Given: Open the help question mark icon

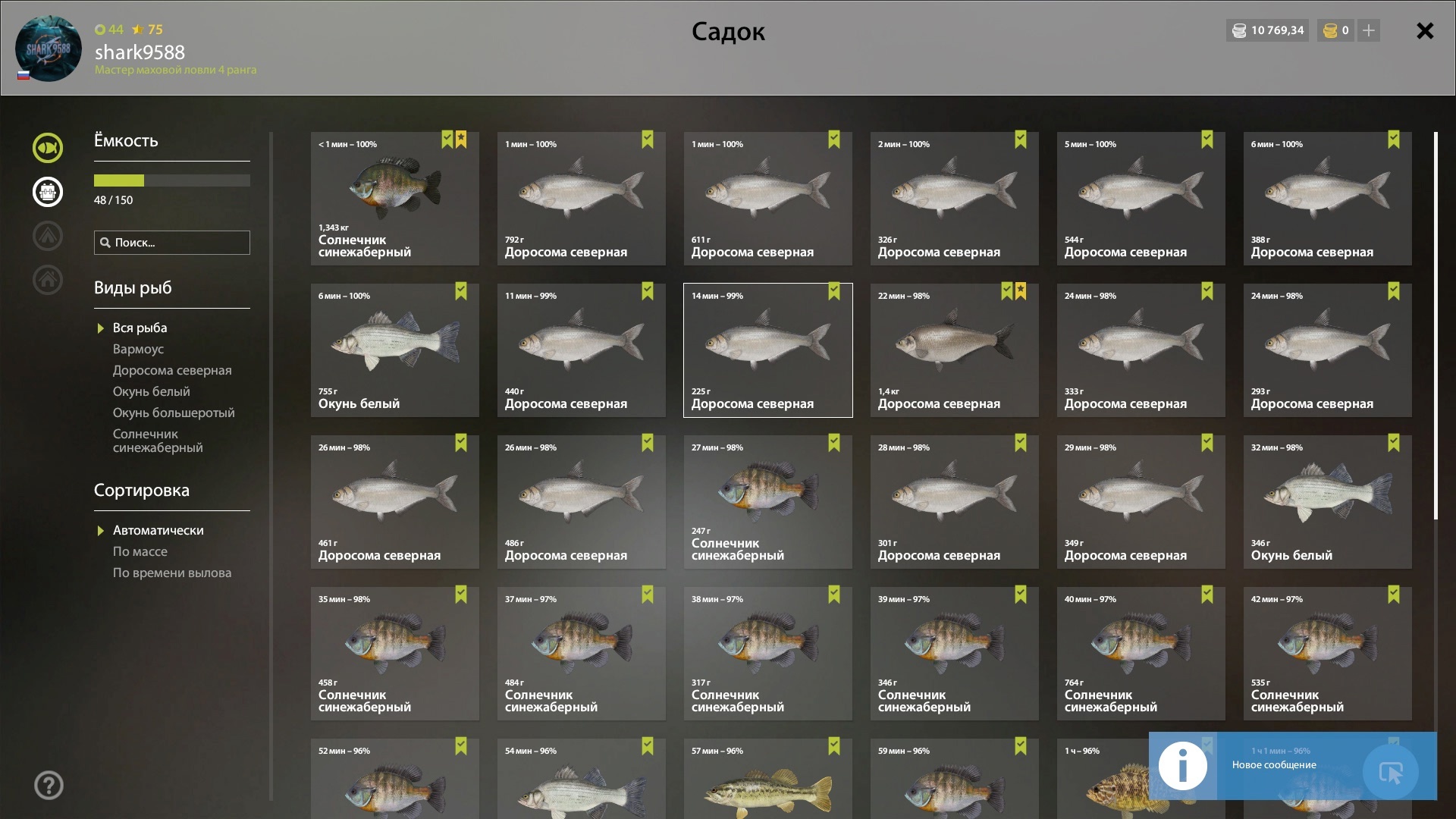Looking at the screenshot, I should coord(49,786).
